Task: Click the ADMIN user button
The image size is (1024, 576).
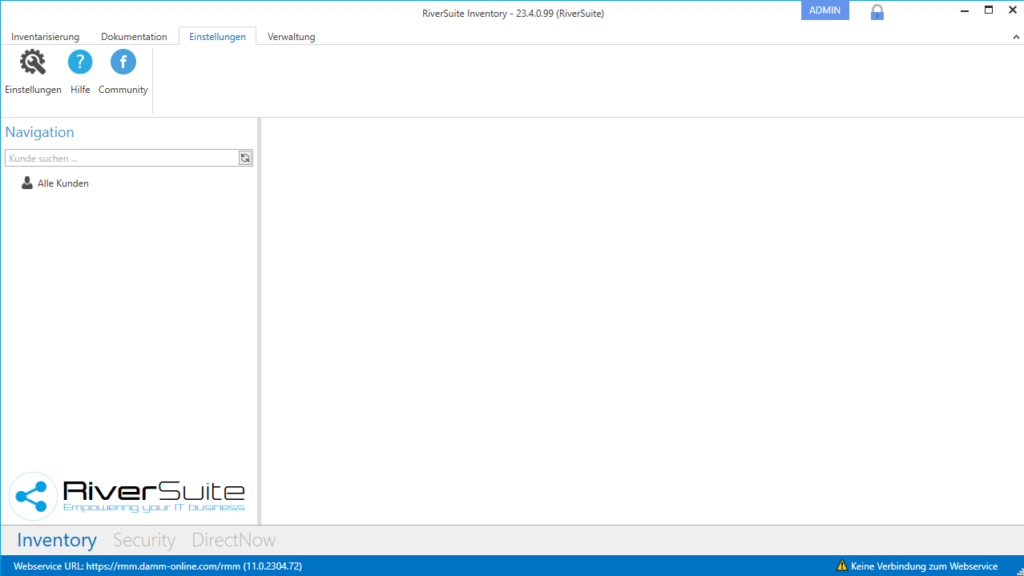Action: tap(825, 10)
